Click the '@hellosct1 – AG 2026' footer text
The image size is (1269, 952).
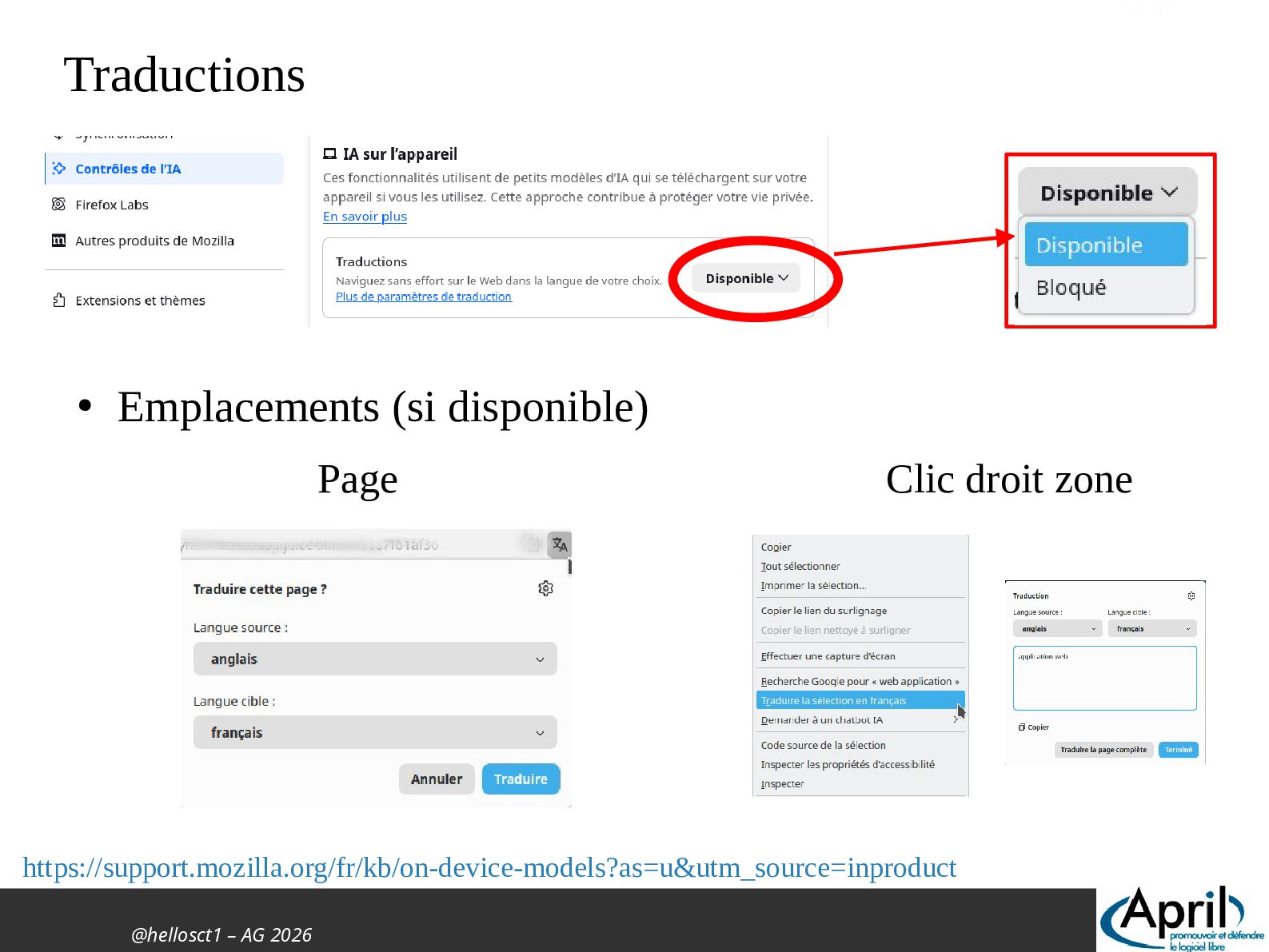pos(221,934)
